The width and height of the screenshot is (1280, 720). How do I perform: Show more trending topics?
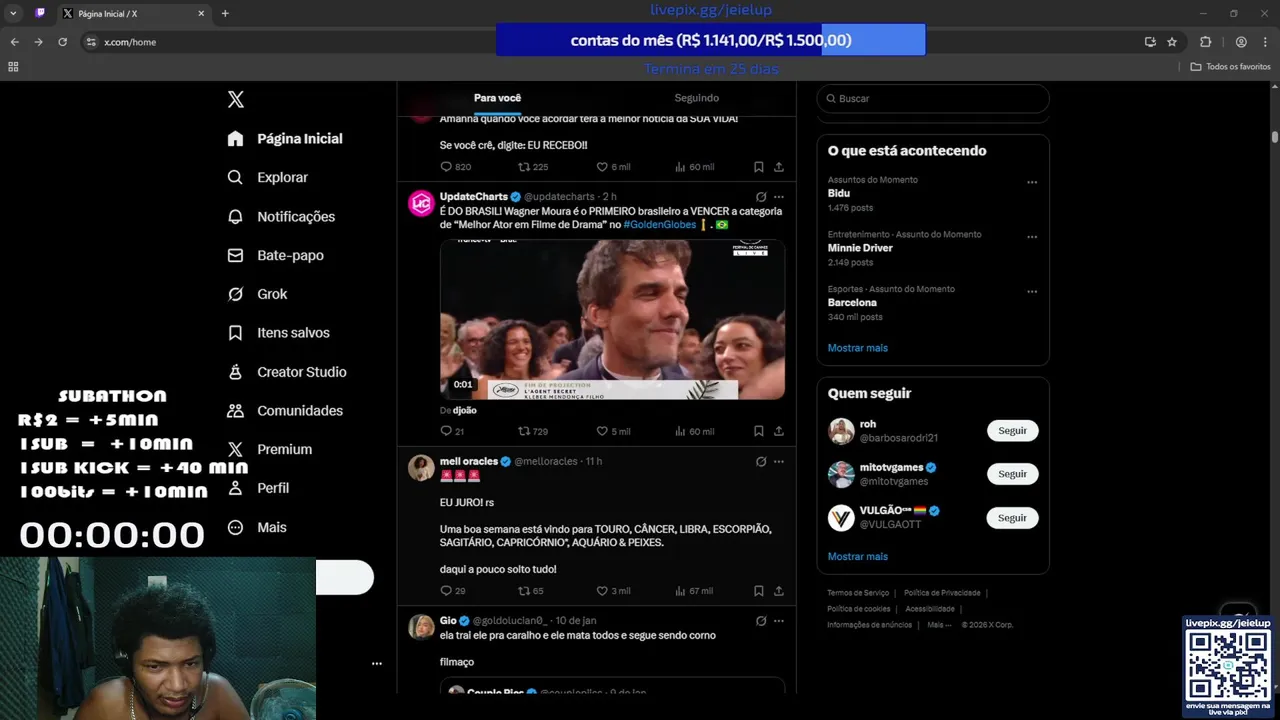[857, 348]
